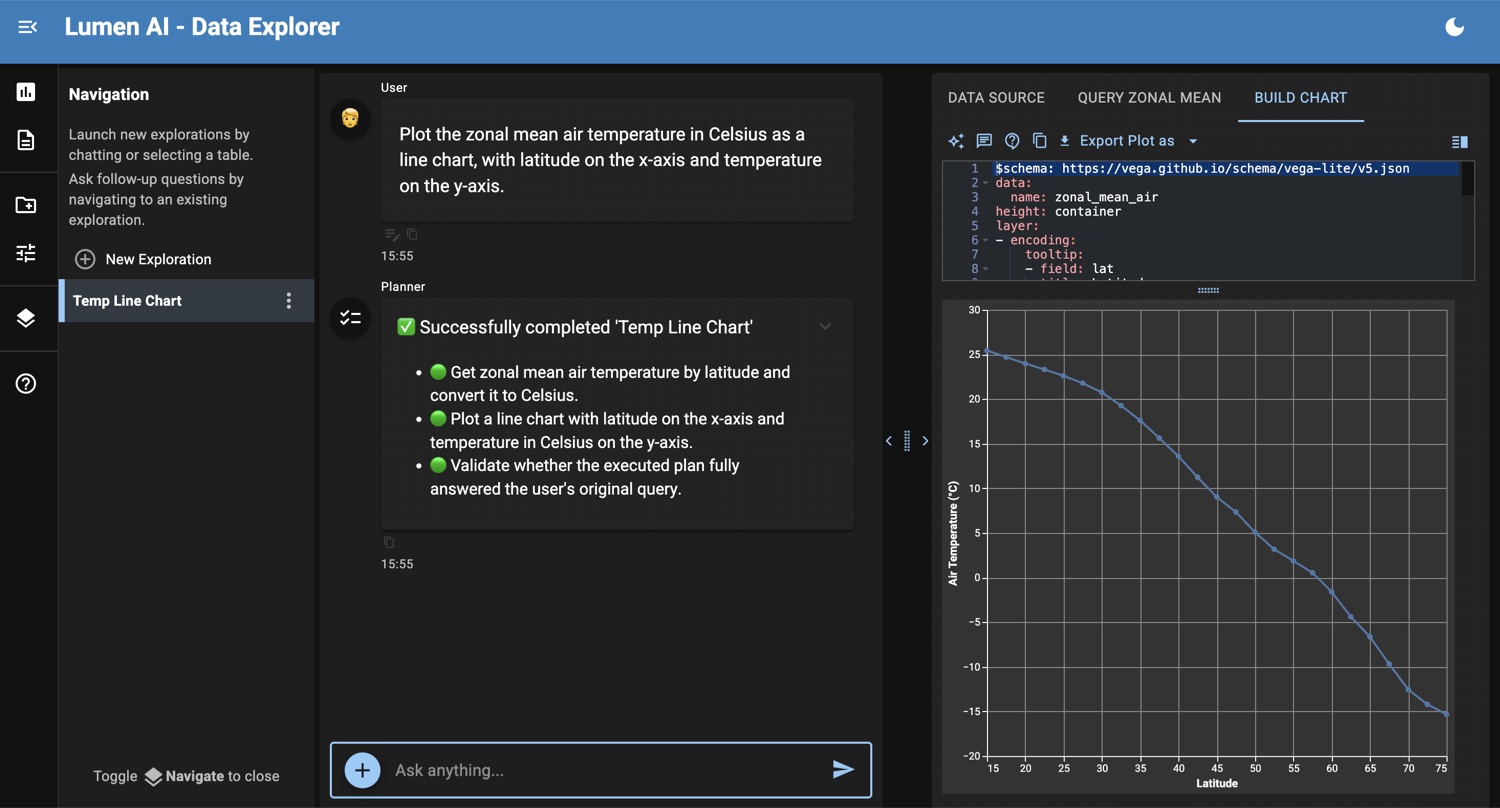The image size is (1500, 808).
Task: Copy the chart spec with copy icon
Action: pyautogui.click(x=1039, y=141)
